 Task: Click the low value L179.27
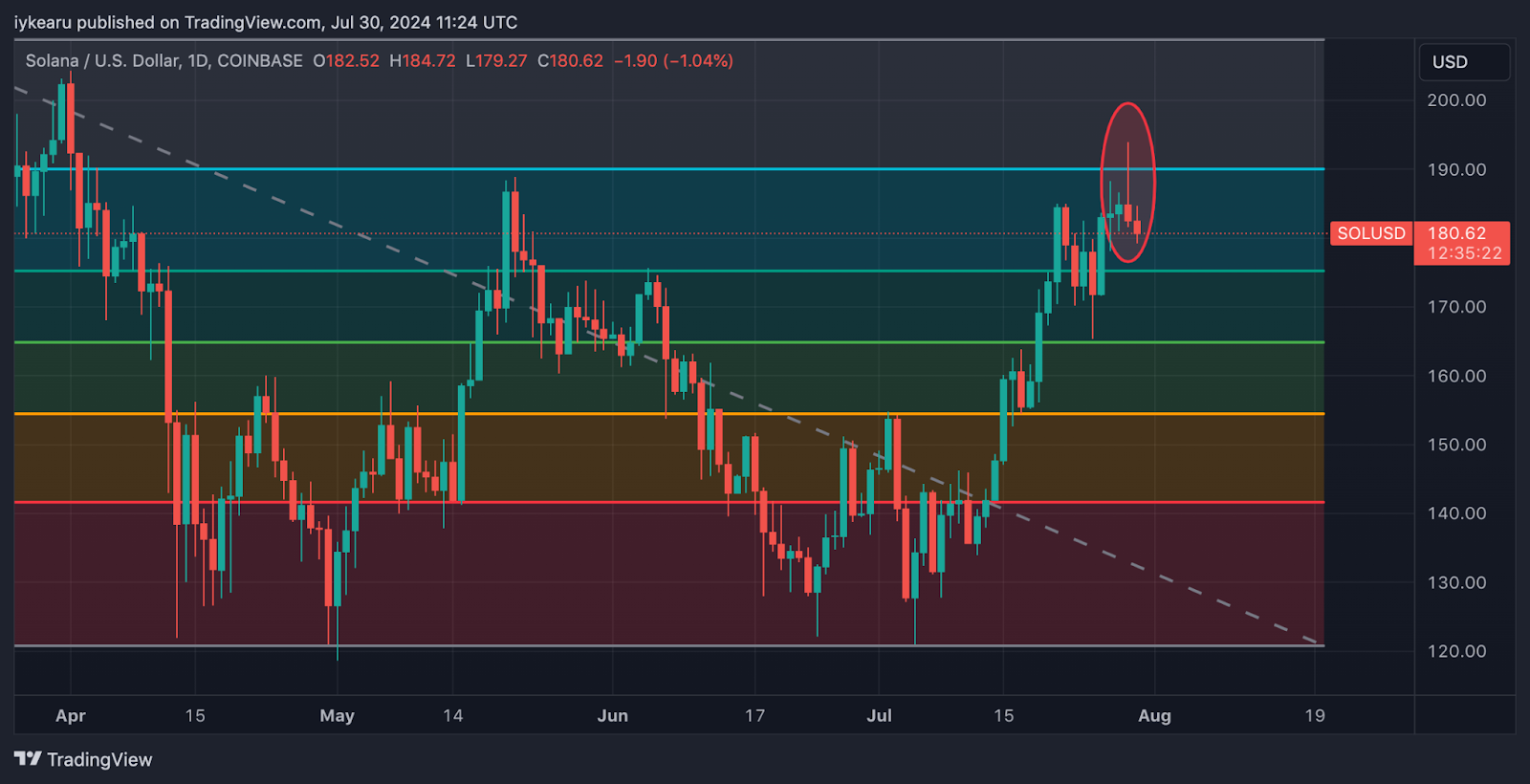point(496,60)
